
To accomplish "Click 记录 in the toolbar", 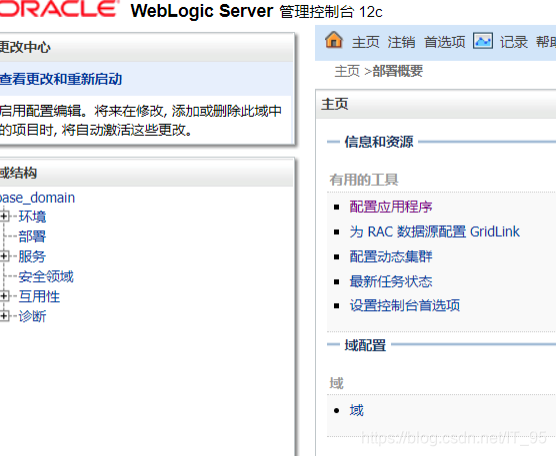I will 513,42.
